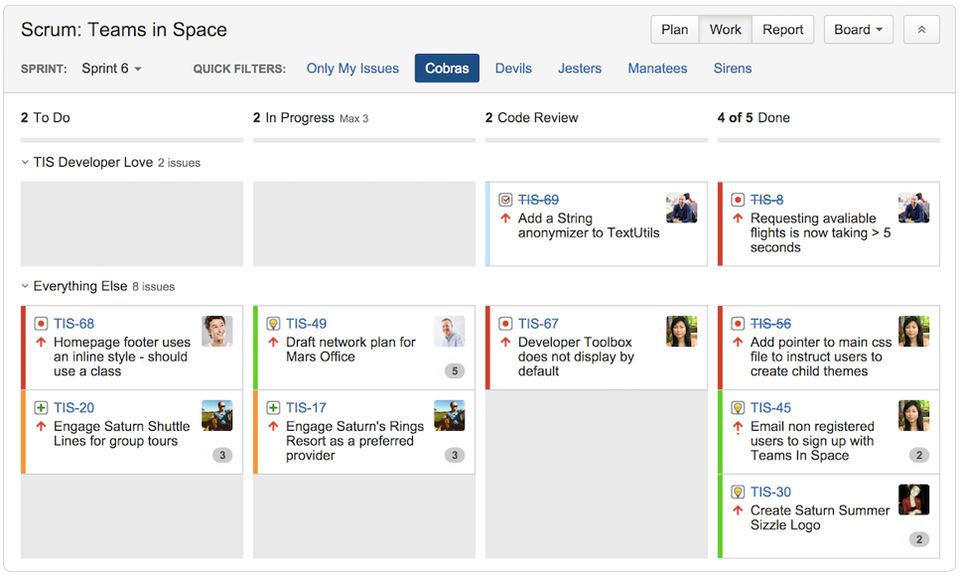Open issue TIS-68 link
Viewport: 960px width, 578px height.
(x=74, y=323)
